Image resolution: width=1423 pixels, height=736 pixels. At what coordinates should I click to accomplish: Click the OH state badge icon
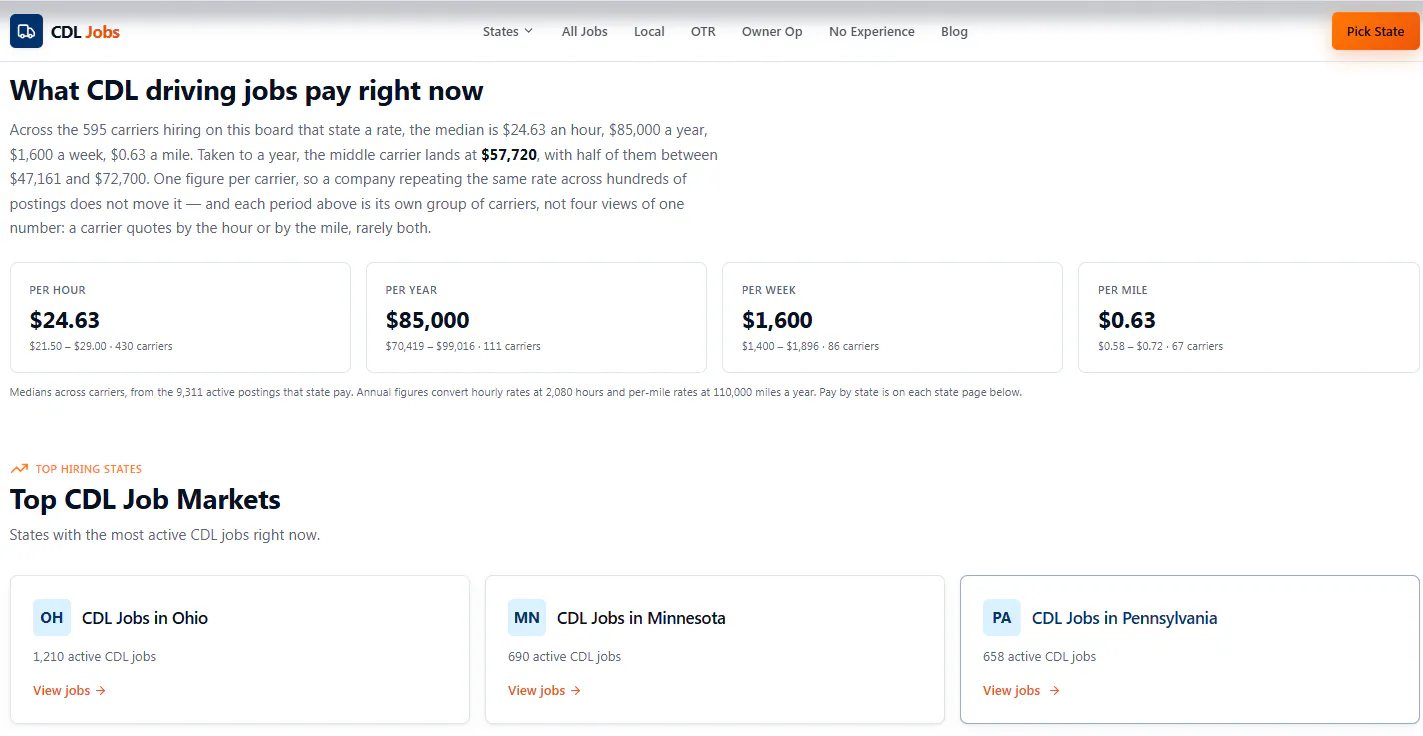click(x=52, y=618)
